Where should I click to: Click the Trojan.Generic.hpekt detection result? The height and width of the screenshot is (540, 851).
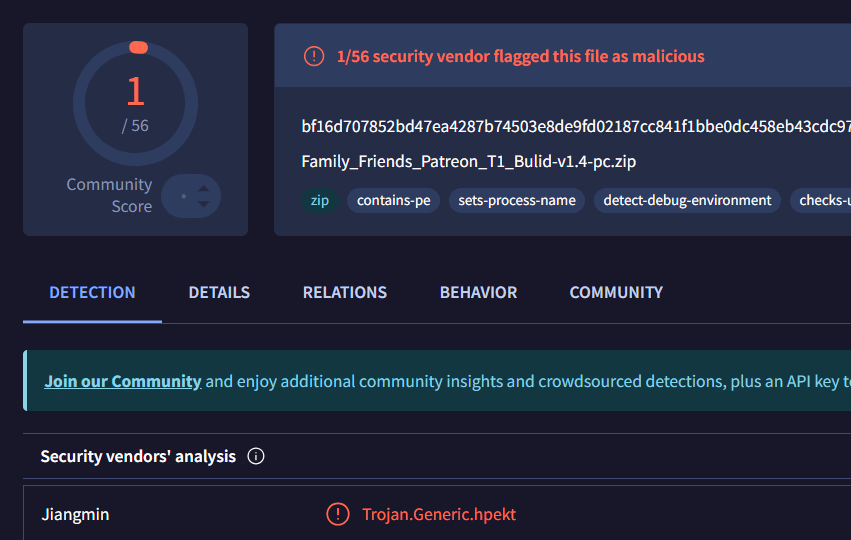coord(439,514)
